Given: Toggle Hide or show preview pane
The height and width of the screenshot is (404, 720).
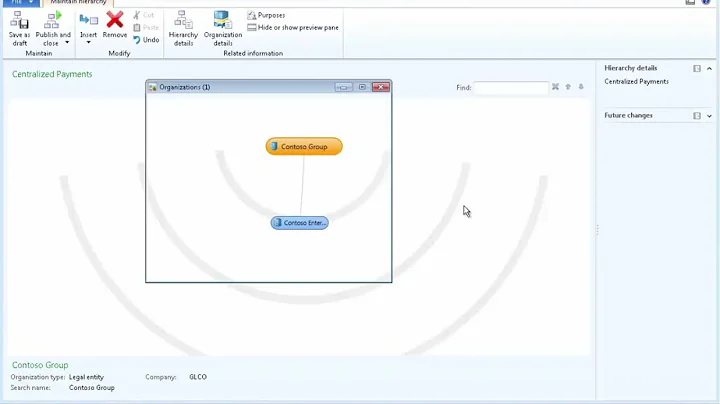Looking at the screenshot, I should [292, 28].
